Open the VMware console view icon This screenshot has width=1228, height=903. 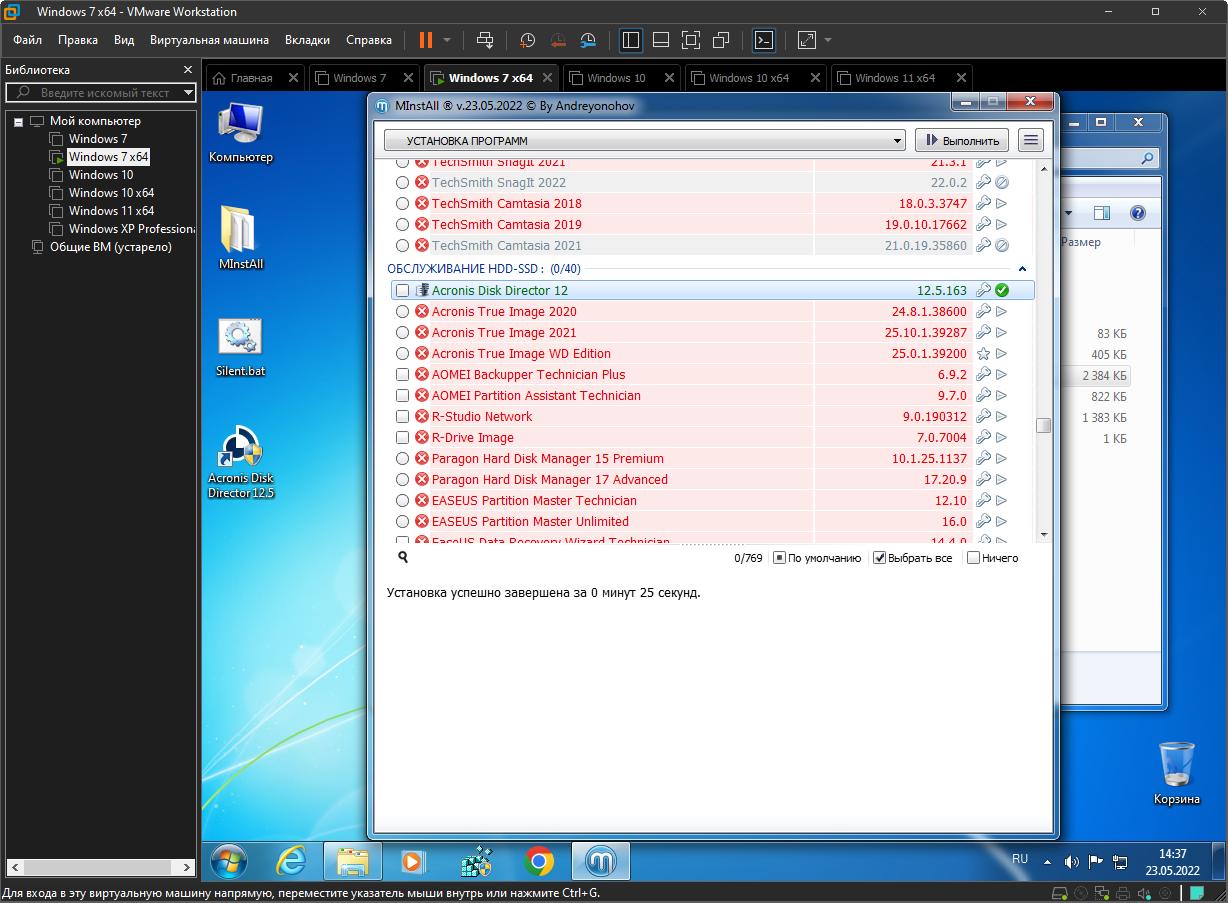pyautogui.click(x=763, y=40)
